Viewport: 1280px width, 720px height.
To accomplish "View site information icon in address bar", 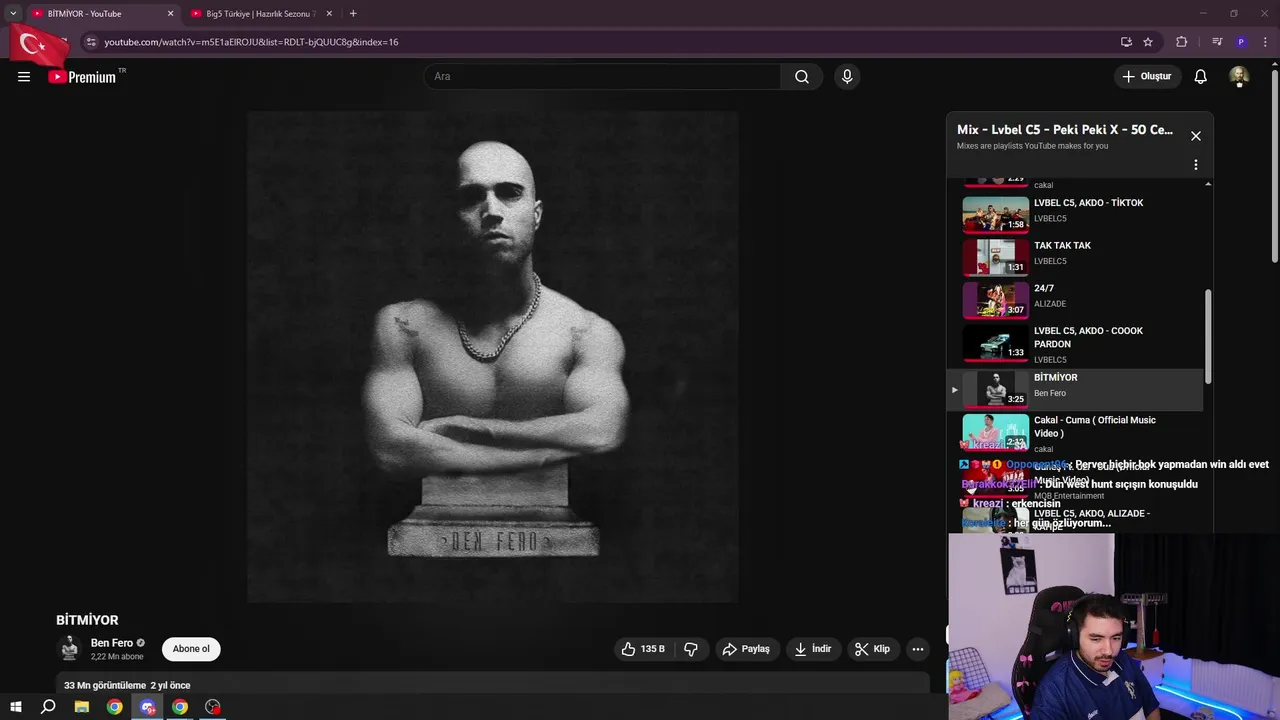I will click(x=91, y=42).
